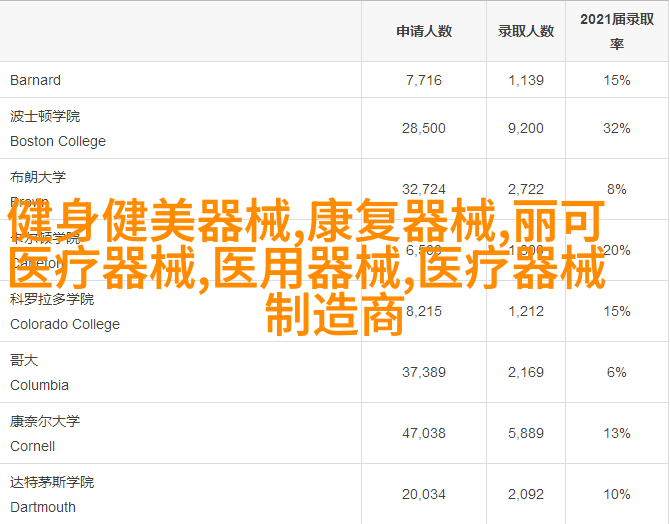
Task: Click the 录取人数 column header
Action: point(526,31)
